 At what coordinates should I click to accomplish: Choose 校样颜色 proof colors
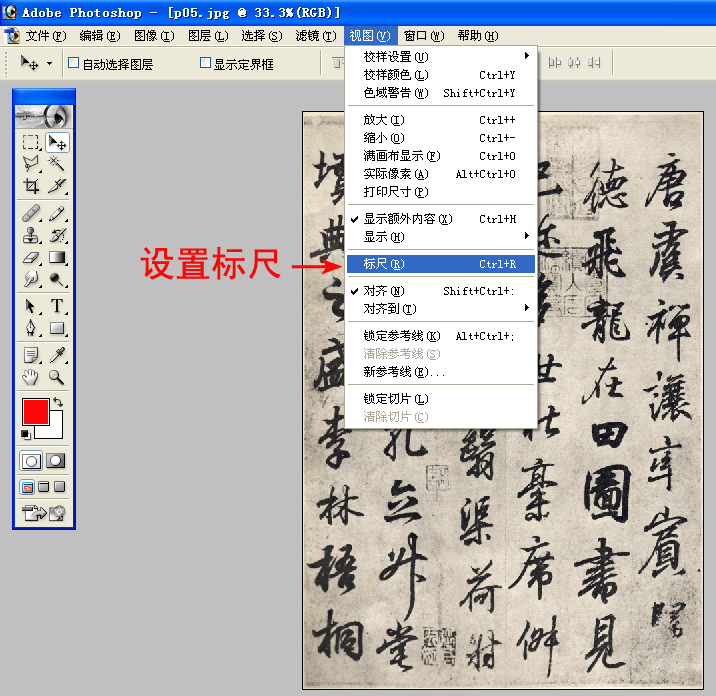[441, 75]
